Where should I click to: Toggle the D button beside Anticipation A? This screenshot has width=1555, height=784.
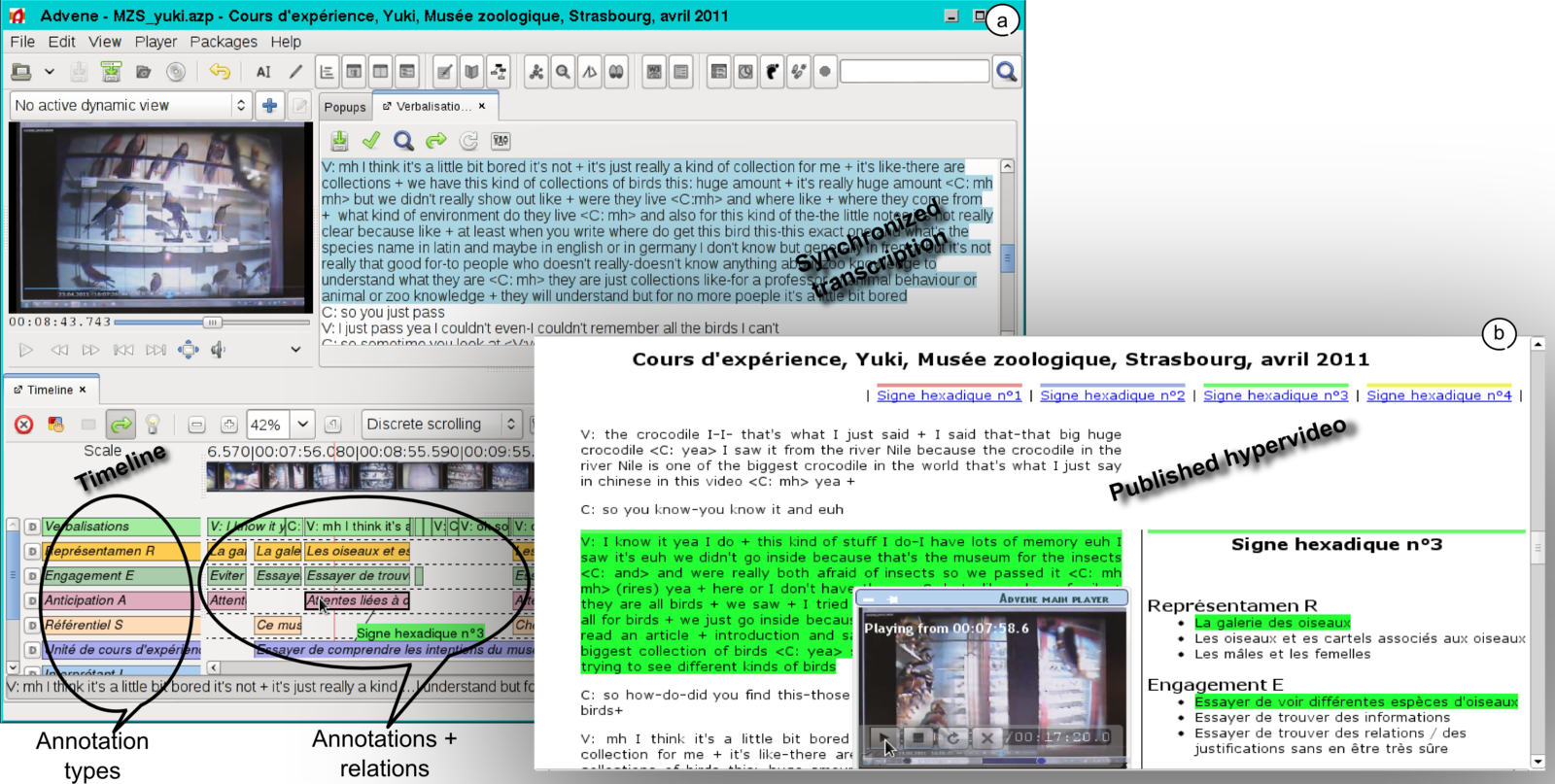click(32, 600)
